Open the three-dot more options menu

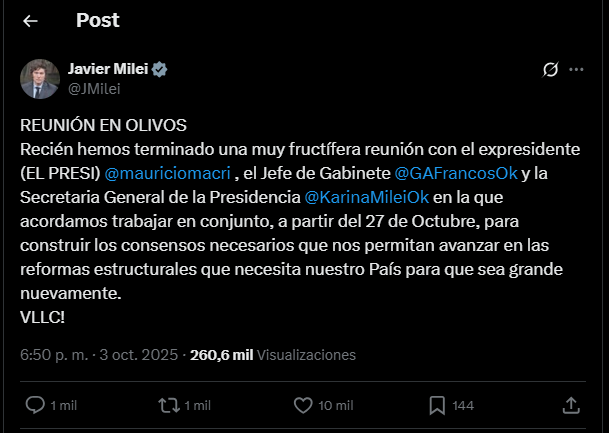[576, 70]
